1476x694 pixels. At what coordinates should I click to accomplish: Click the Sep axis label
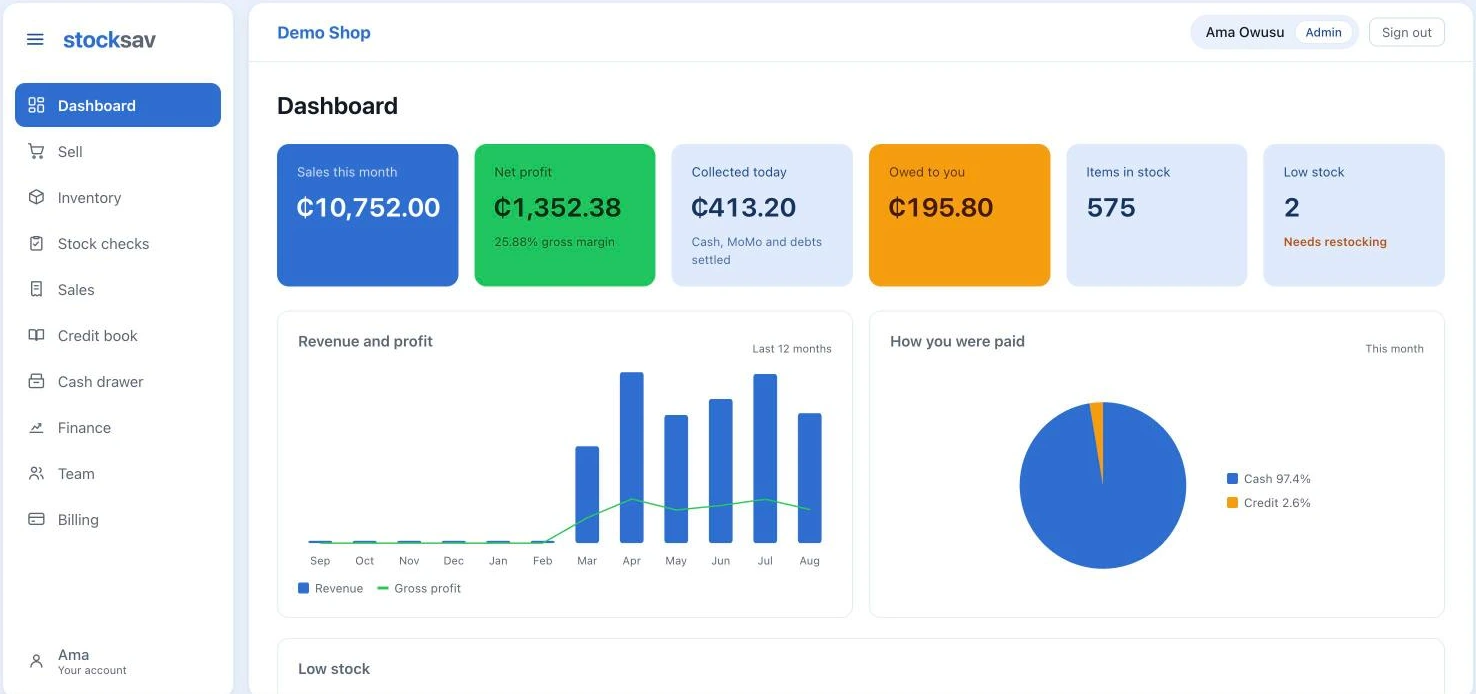pyautogui.click(x=320, y=561)
